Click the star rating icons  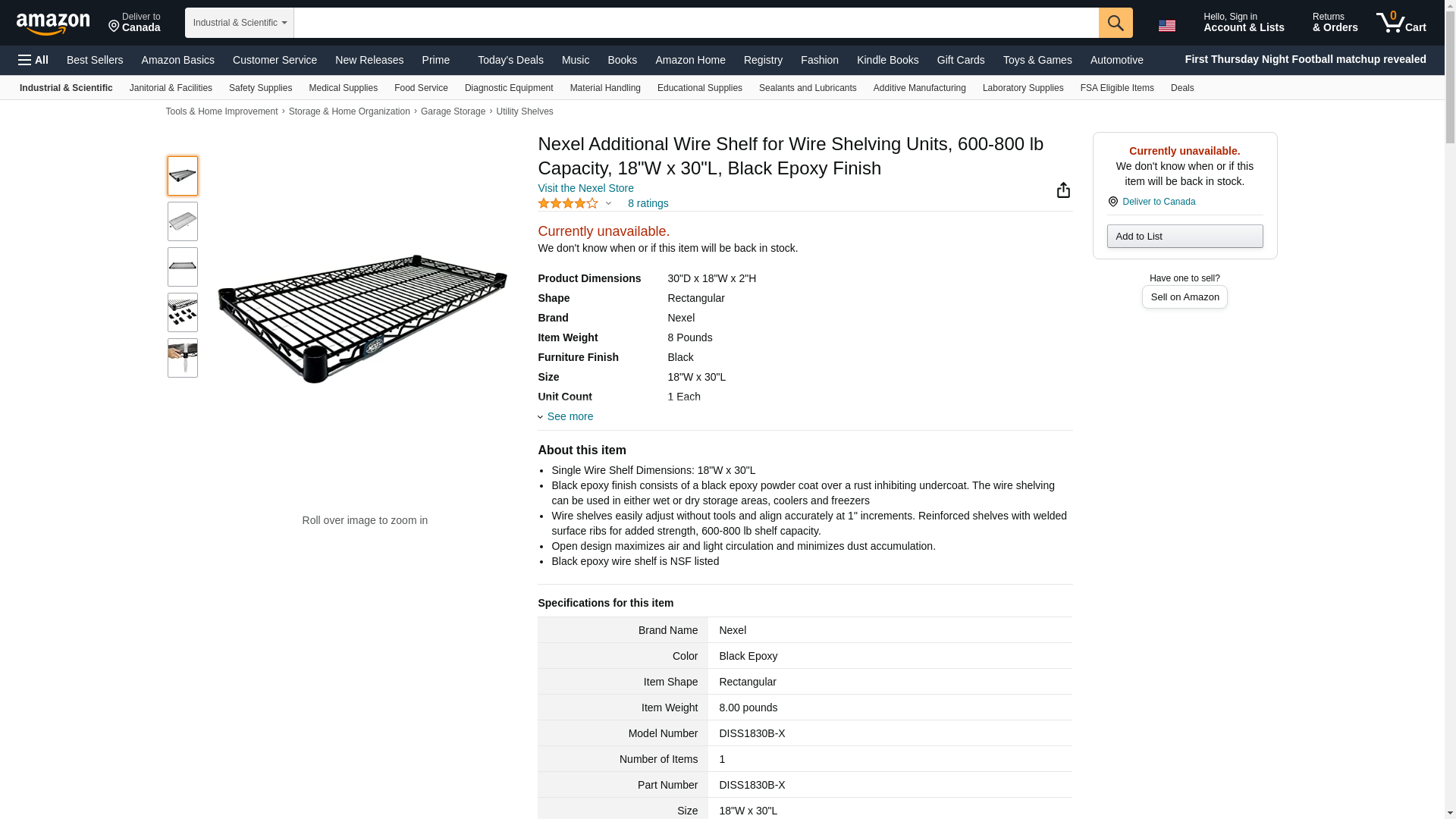tap(568, 203)
